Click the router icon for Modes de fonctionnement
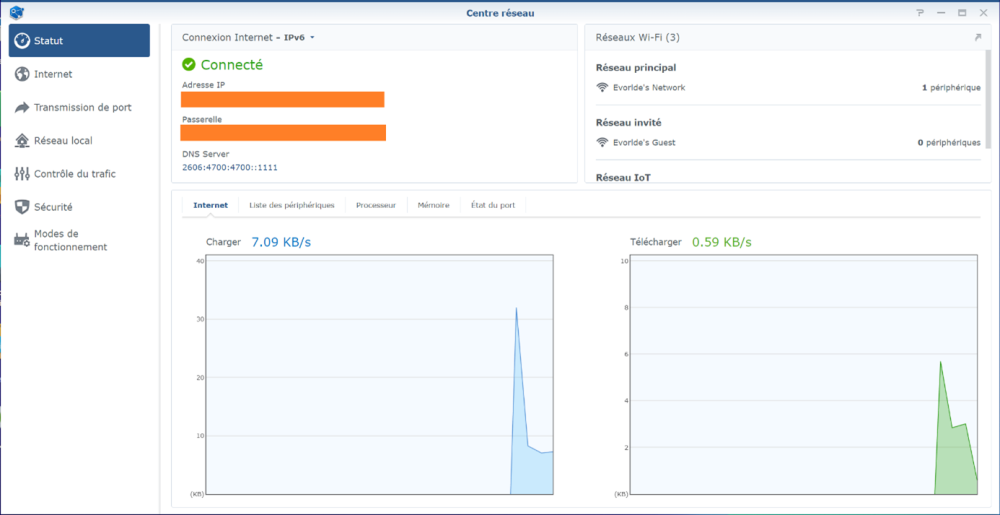1000x515 pixels. point(22,240)
